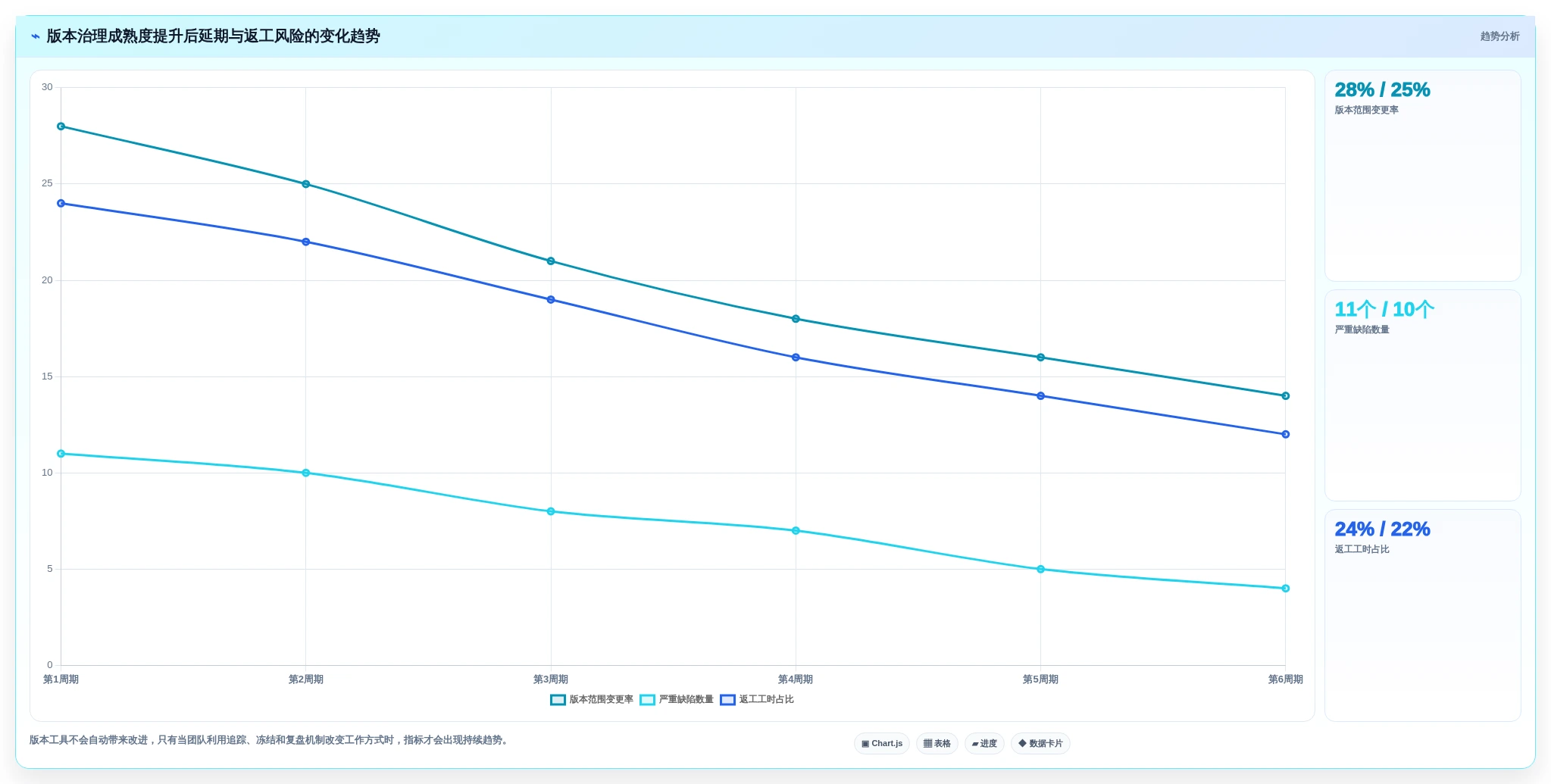Click 返工工时占比 data point at 第4周期
Screen dimensions: 1551x784
coord(796,358)
